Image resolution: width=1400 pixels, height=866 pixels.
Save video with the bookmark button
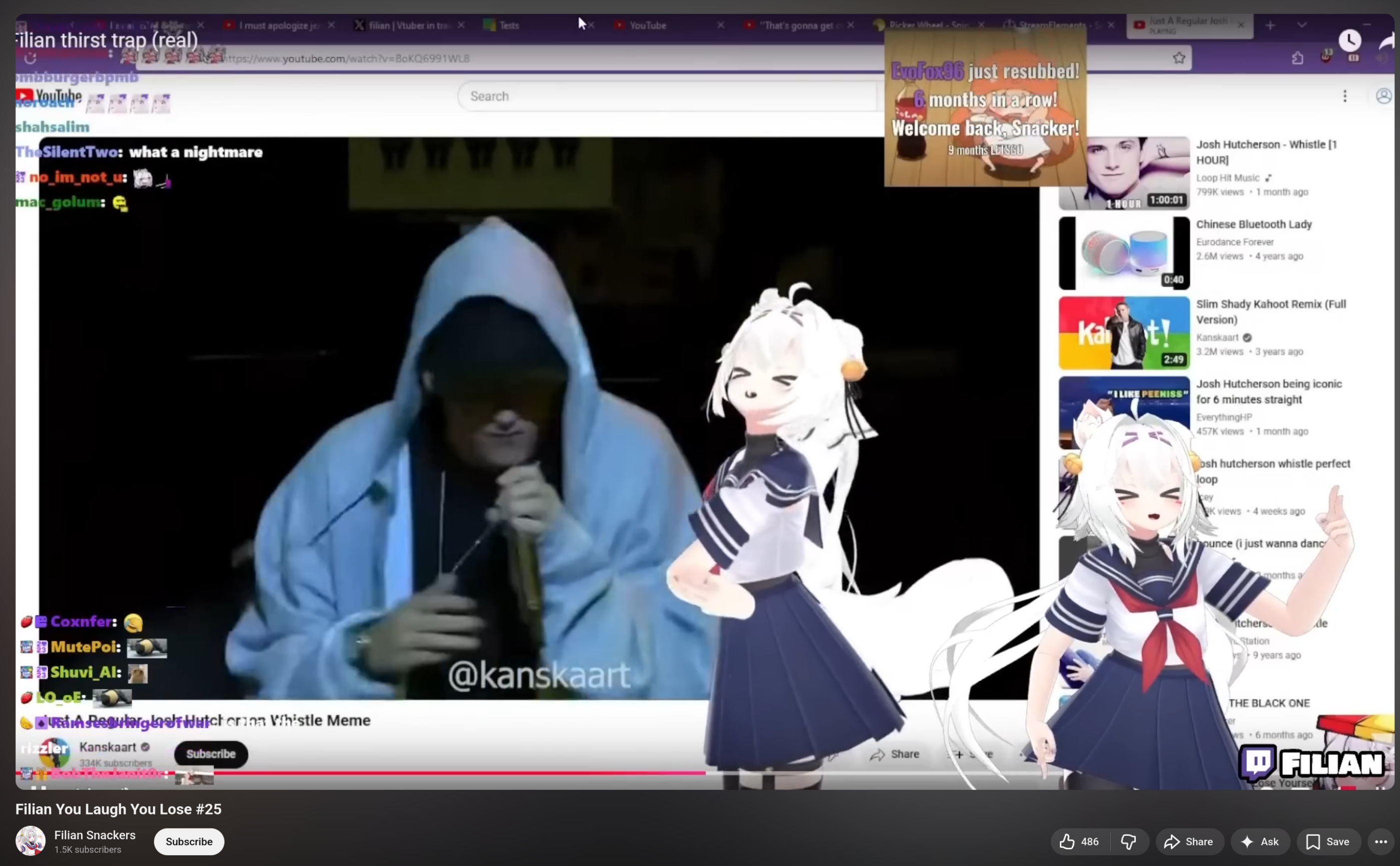click(x=1328, y=842)
